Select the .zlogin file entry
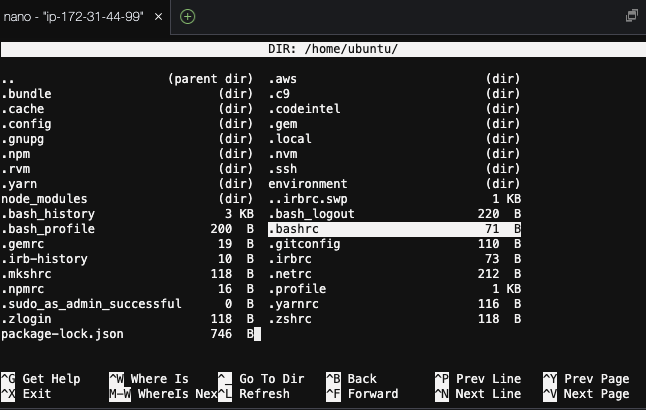 coord(127,319)
